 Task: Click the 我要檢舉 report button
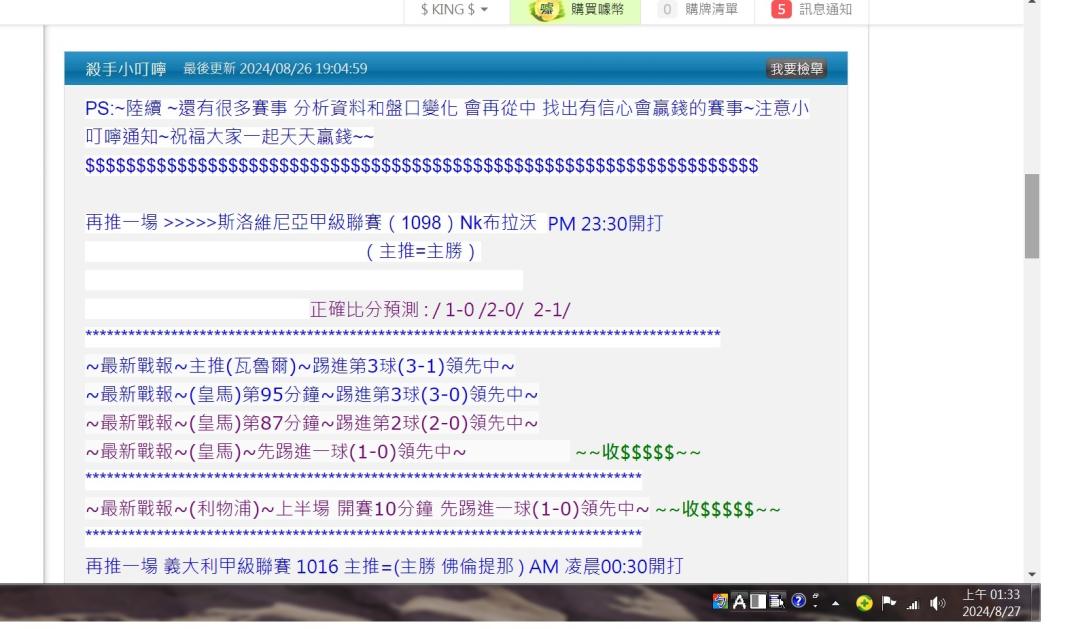pyautogui.click(x=796, y=69)
